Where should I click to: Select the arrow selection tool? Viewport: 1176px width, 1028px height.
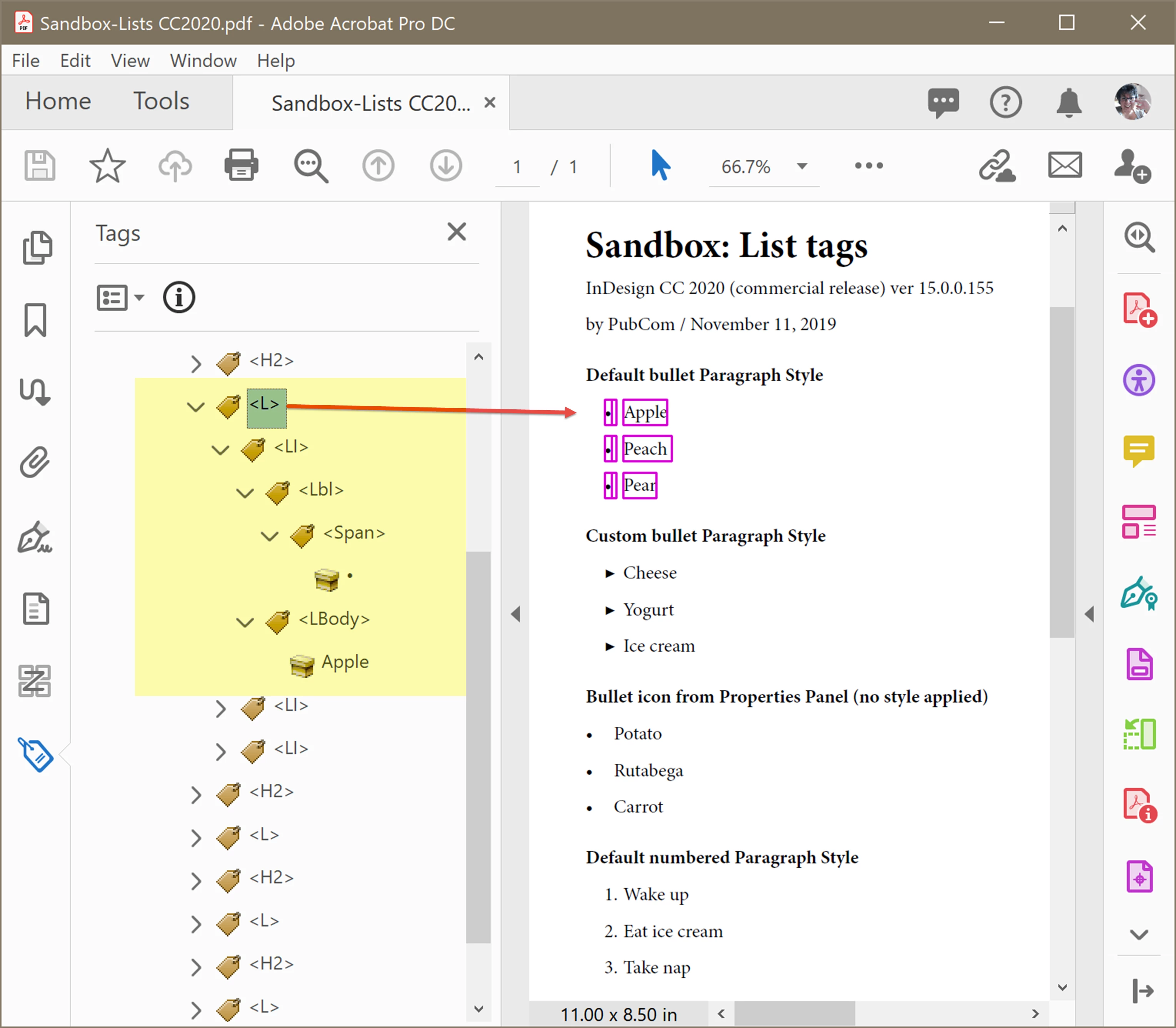pyautogui.click(x=660, y=166)
